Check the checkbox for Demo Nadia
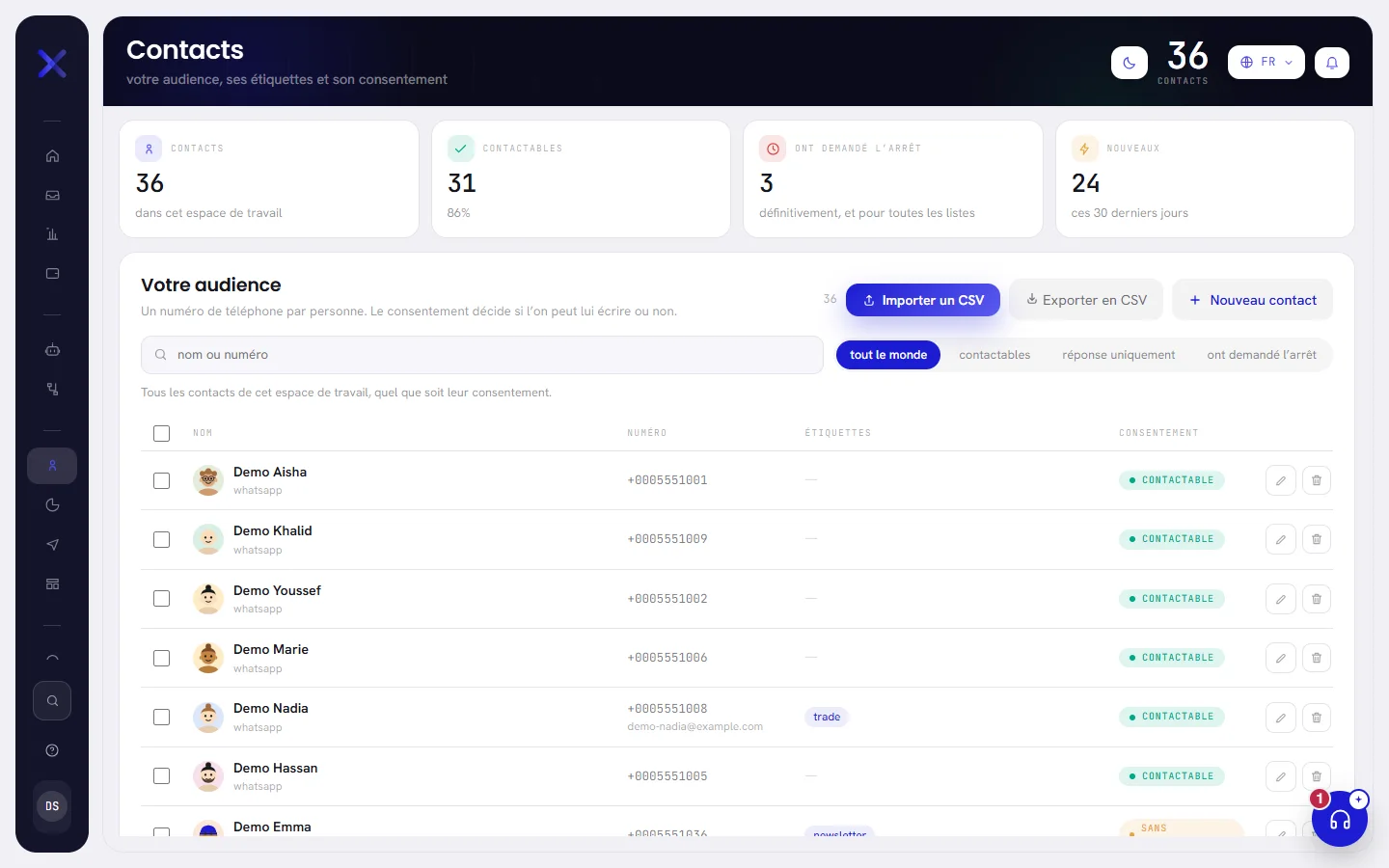Screen dimensions: 1389x868 coord(162,718)
